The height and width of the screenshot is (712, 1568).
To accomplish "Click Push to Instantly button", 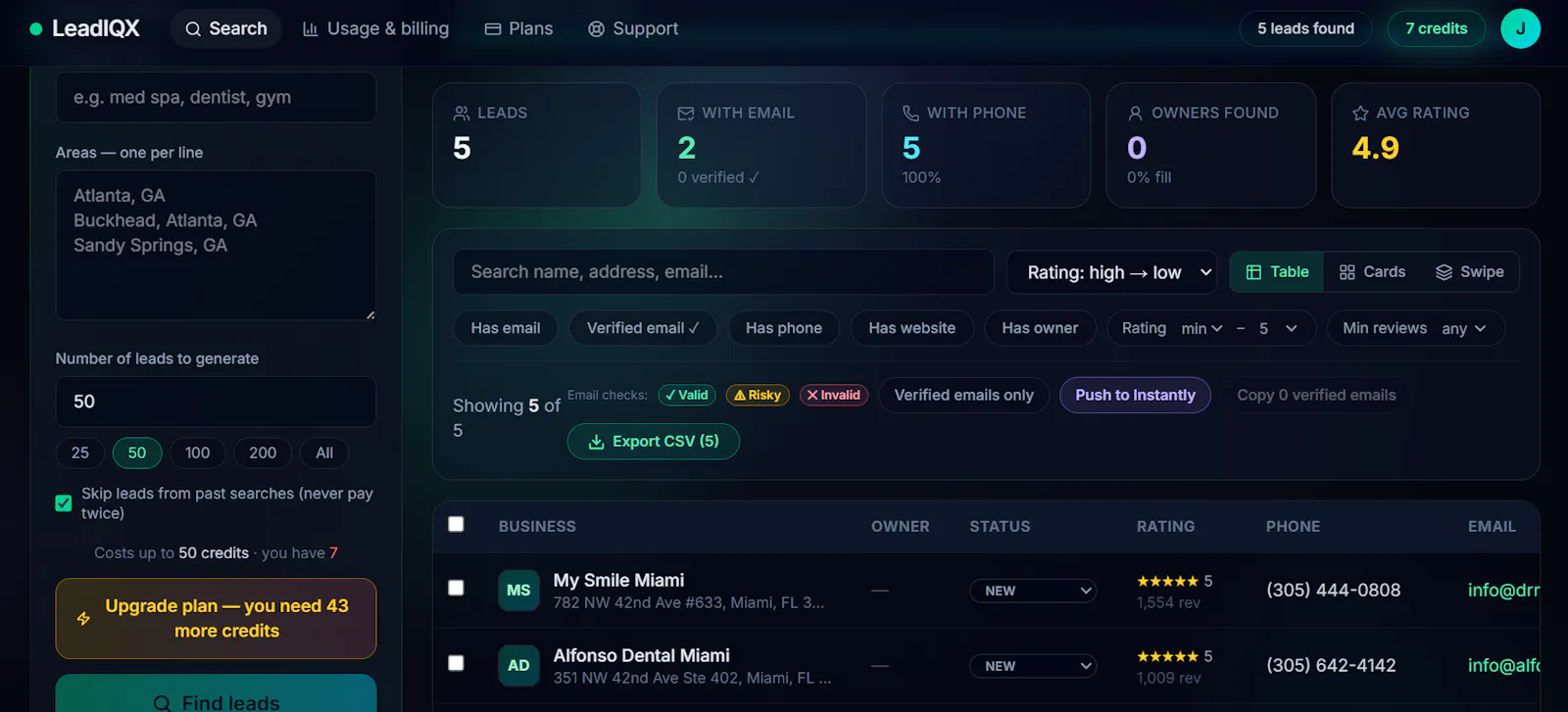I will pos(1135,395).
